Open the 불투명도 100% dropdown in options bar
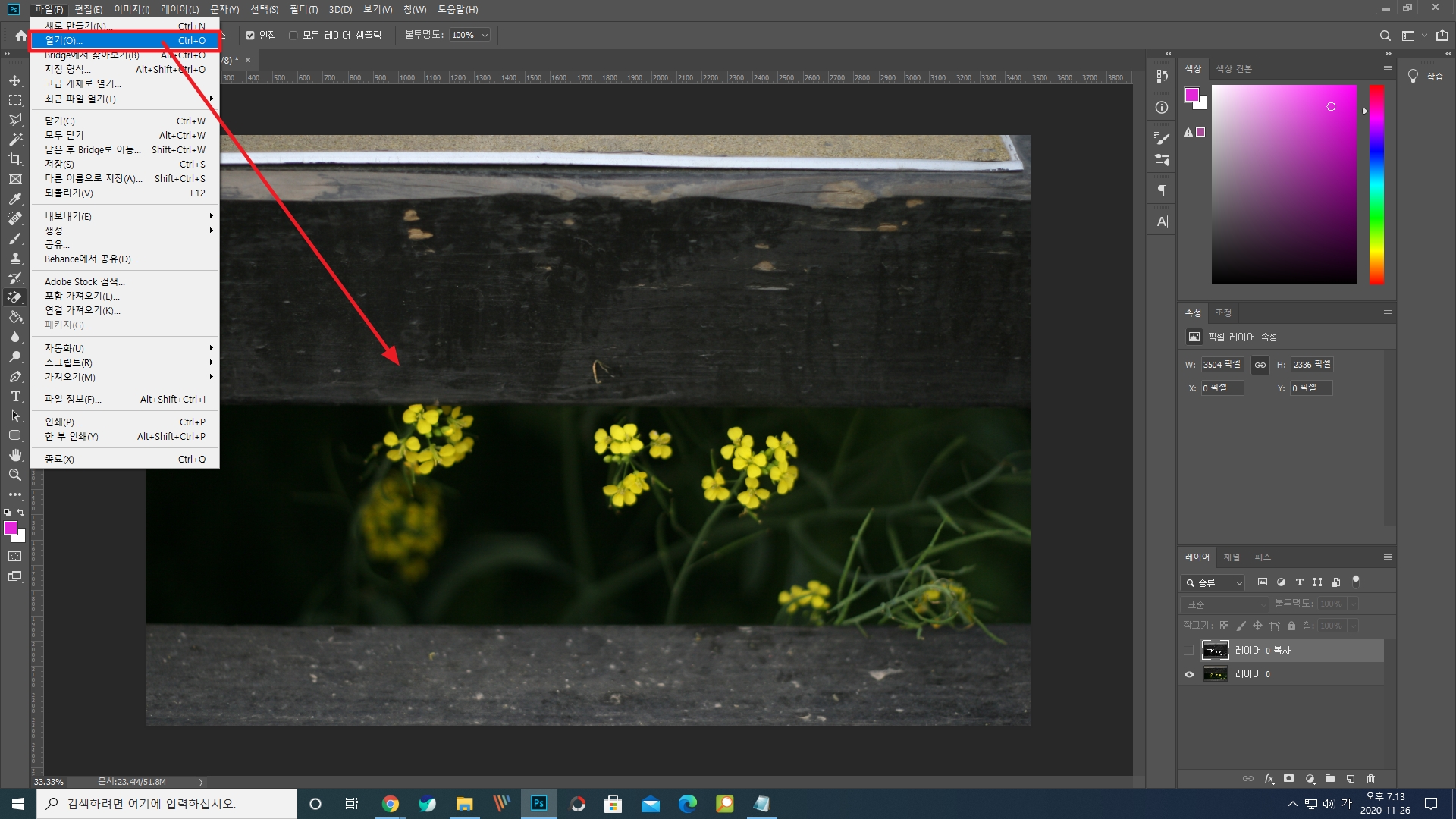This screenshot has width=1456, height=819. [x=485, y=36]
